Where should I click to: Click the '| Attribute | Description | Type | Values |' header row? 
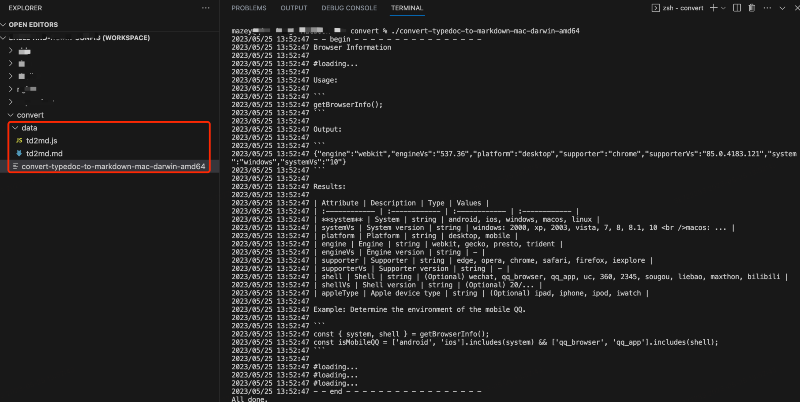click(x=401, y=203)
